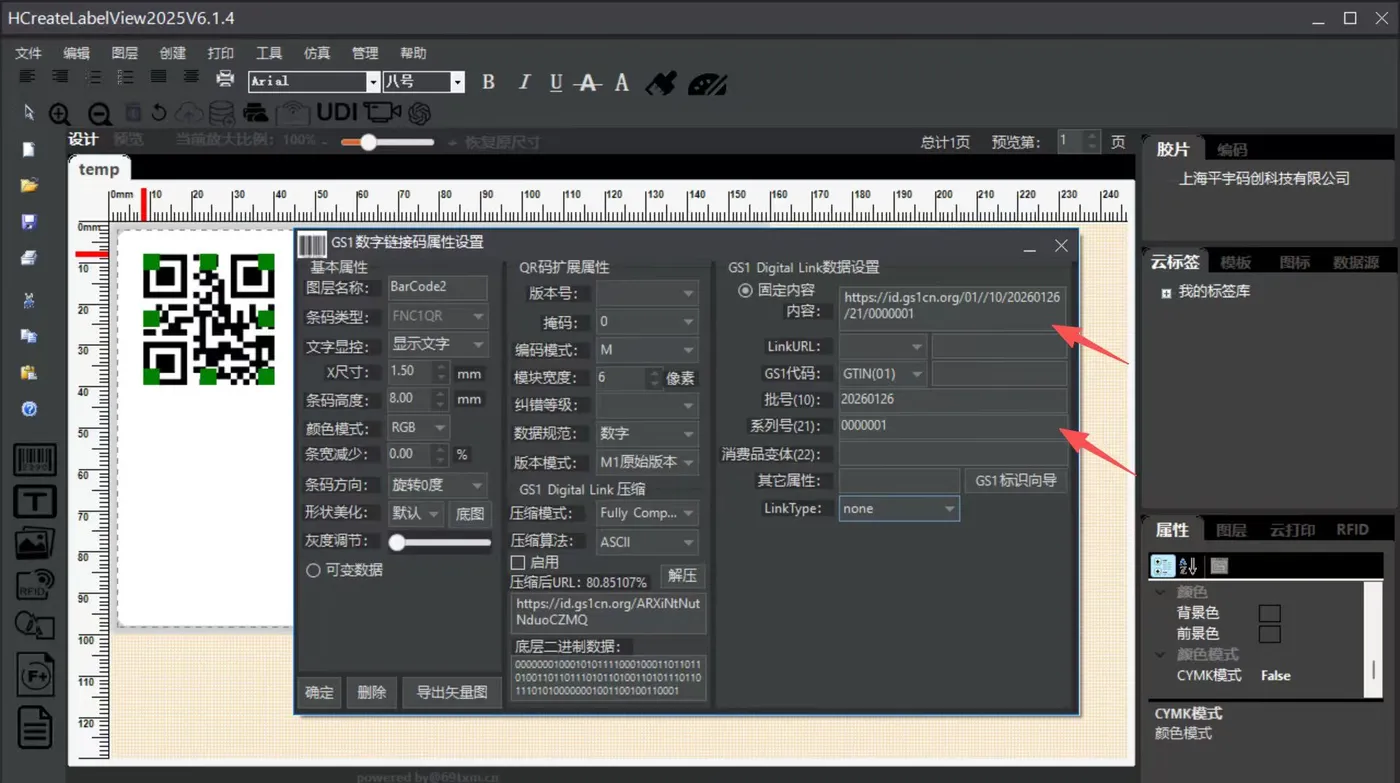Click the color palette icon in the toolbar

pyautogui.click(x=708, y=83)
